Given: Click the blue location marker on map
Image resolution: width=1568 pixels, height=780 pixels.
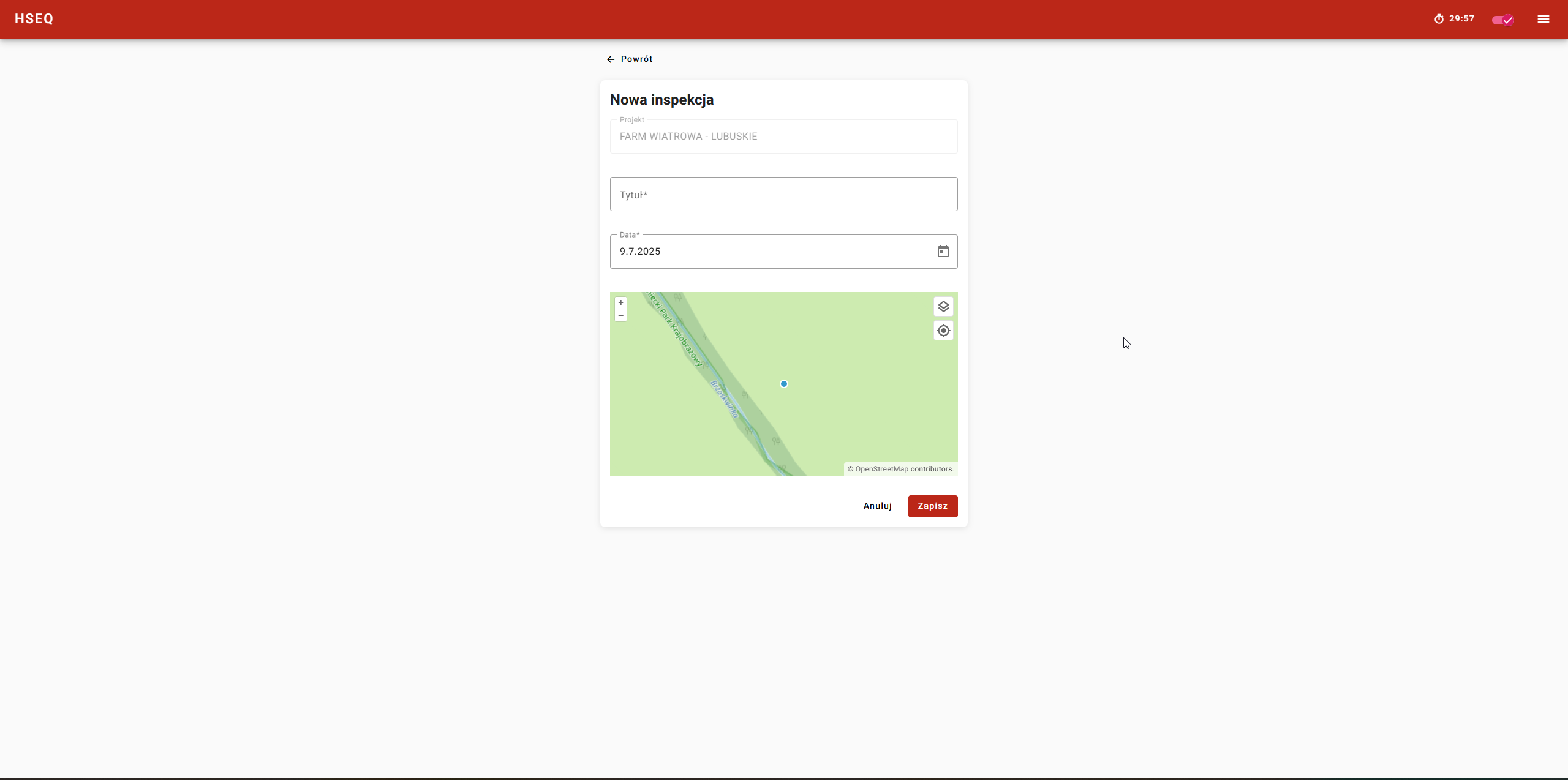Looking at the screenshot, I should pos(783,384).
